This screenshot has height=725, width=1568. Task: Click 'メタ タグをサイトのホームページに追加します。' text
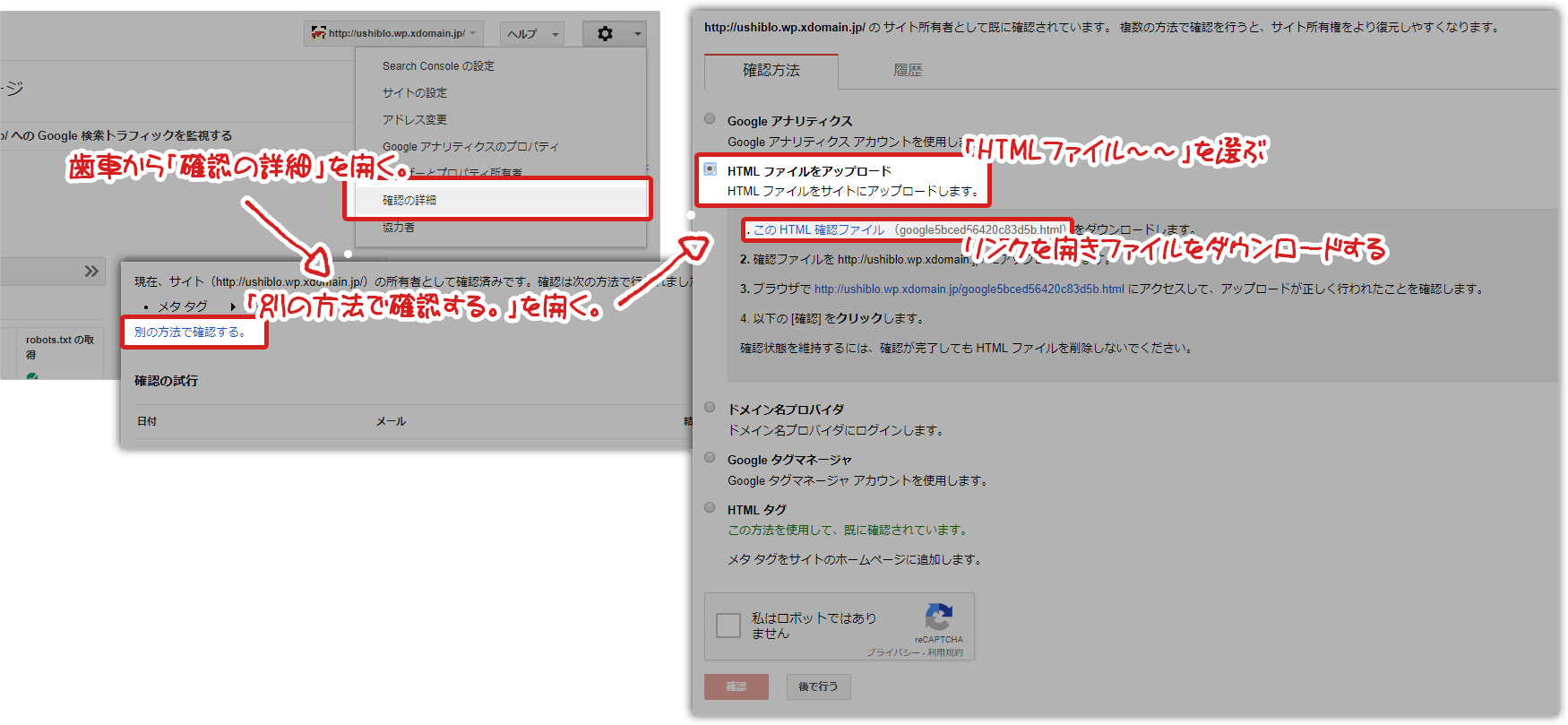tap(856, 560)
